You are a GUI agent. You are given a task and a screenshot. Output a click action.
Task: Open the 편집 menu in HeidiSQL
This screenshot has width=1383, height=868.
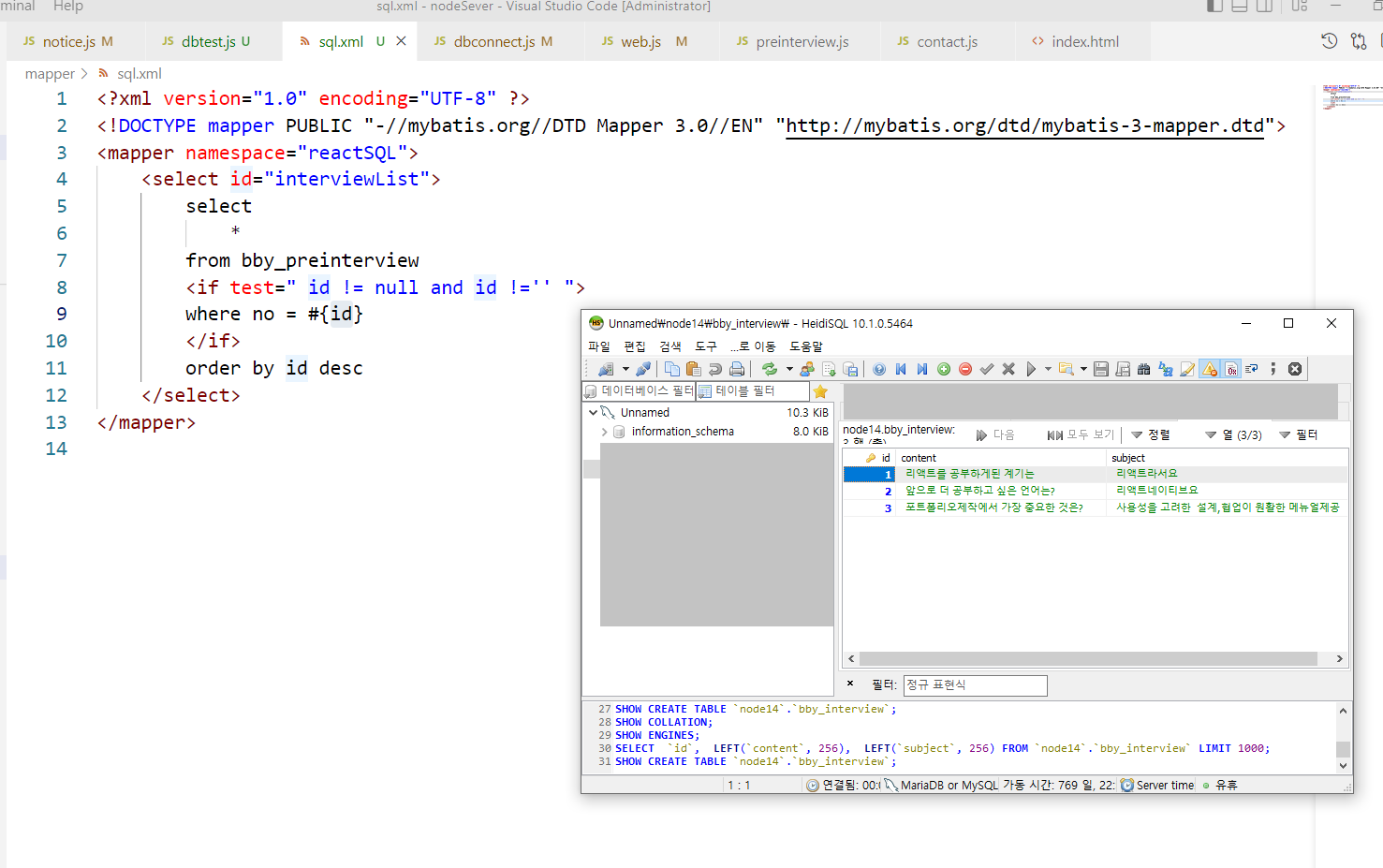[x=635, y=346]
